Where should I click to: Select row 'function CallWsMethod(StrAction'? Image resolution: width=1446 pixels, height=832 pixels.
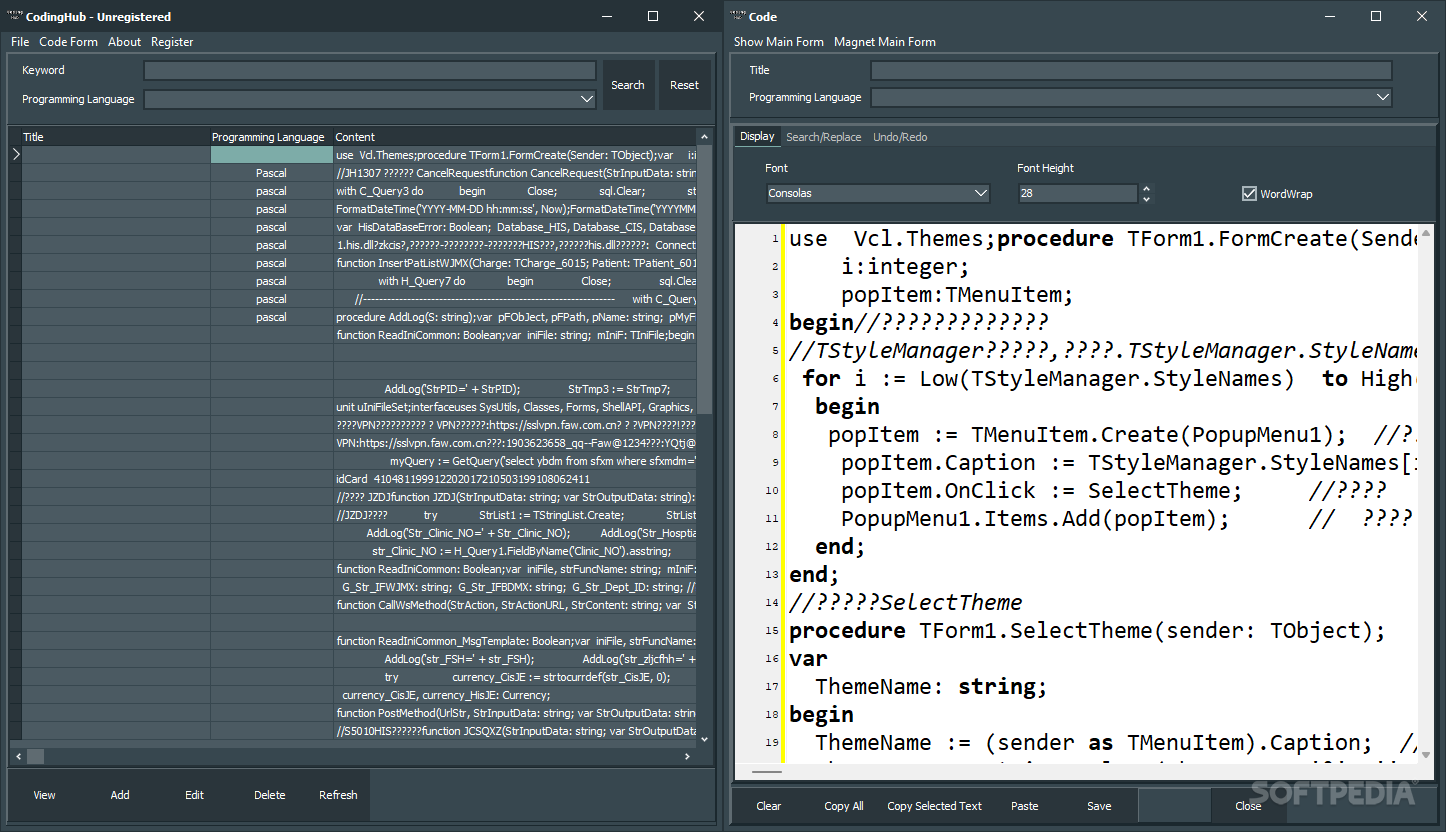(x=515, y=605)
